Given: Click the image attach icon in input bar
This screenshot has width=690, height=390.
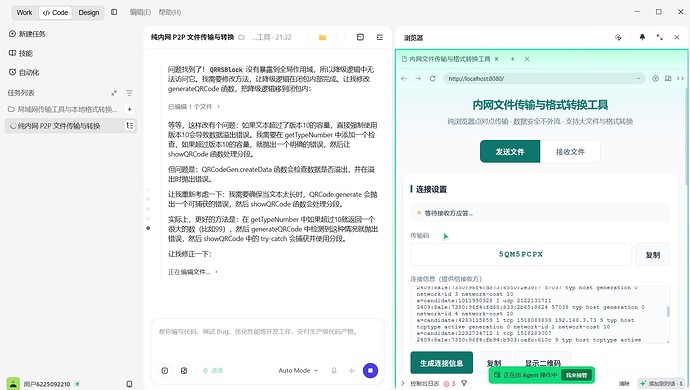Looking at the screenshot, I should click(184, 371).
